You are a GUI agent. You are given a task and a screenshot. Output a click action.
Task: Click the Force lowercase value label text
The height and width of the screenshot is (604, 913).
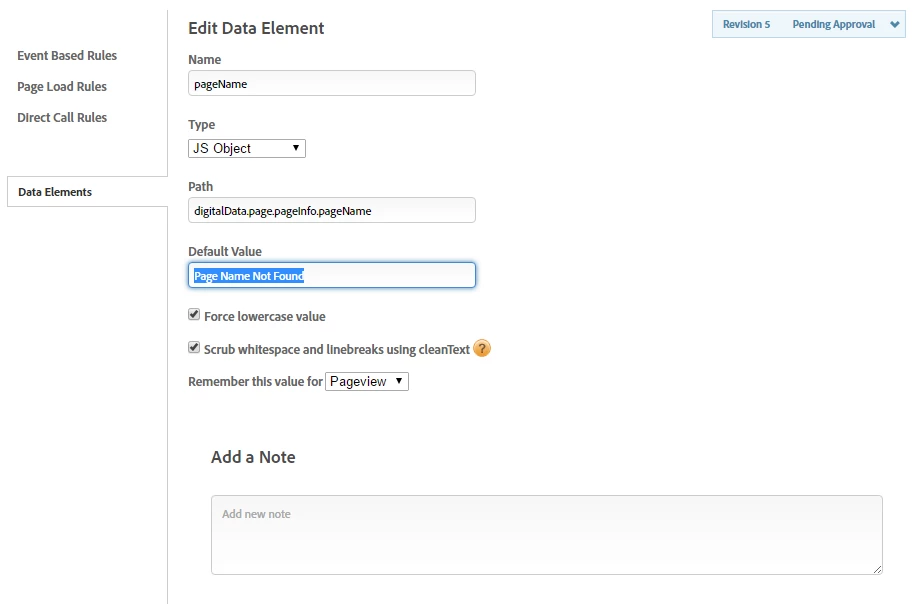[x=265, y=316]
